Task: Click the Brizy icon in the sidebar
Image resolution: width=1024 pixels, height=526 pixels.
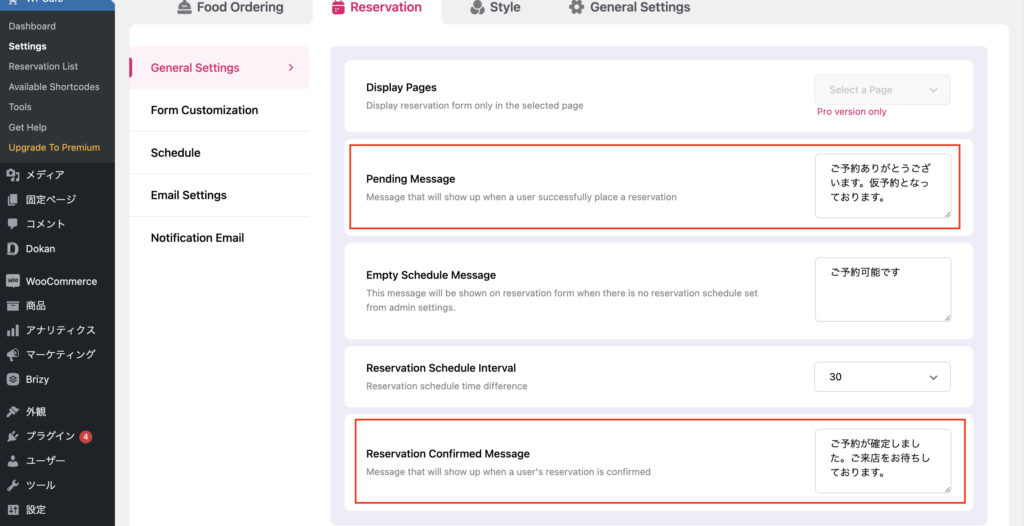Action: point(12,379)
